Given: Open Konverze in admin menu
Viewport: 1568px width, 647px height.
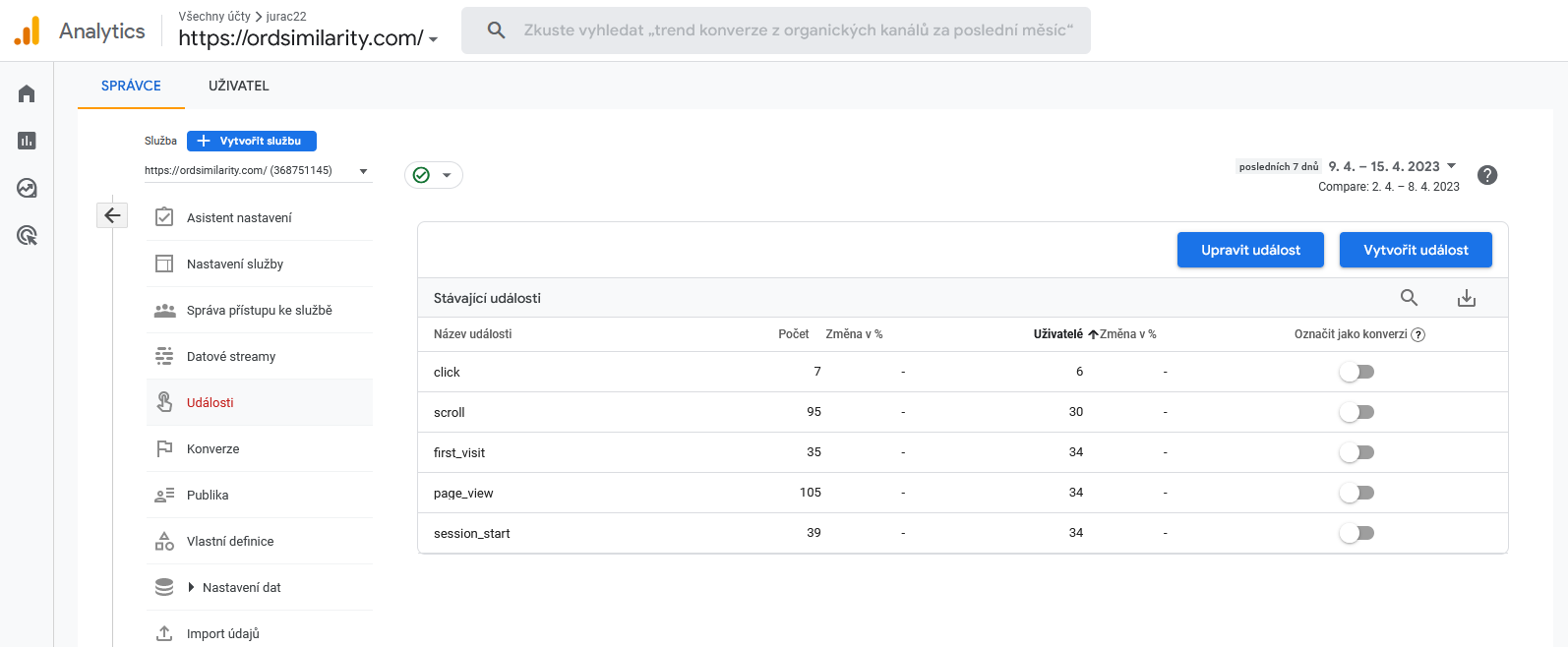Looking at the screenshot, I should tap(213, 448).
